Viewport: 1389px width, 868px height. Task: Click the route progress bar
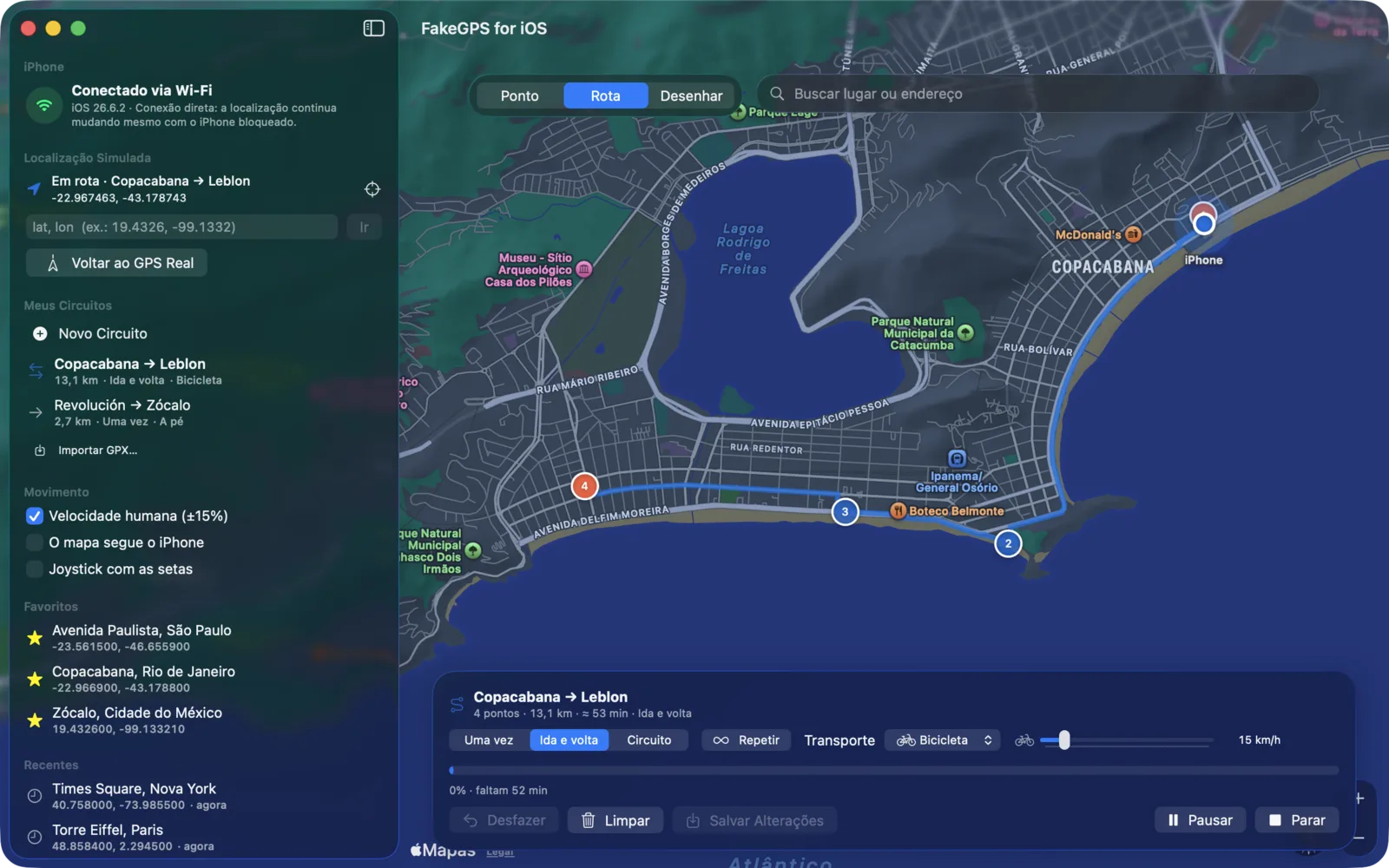[x=894, y=770]
